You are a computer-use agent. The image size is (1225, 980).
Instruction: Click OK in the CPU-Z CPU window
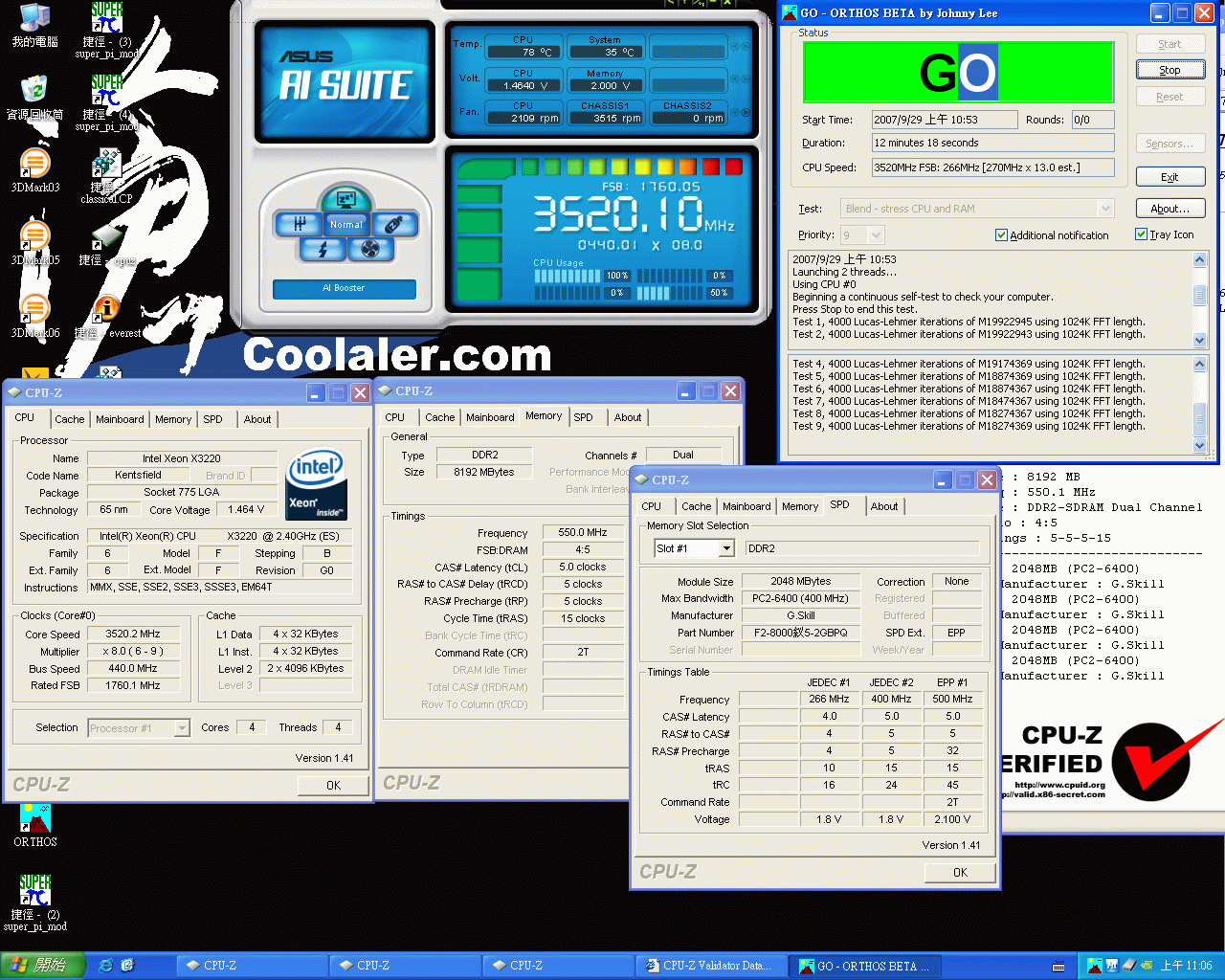tap(333, 785)
